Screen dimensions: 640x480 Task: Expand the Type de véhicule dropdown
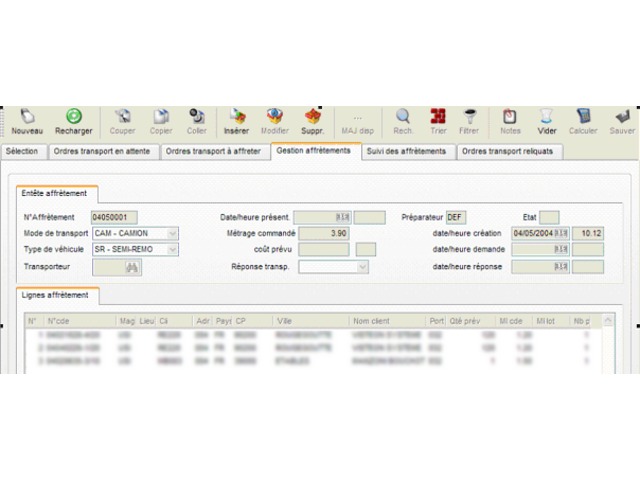click(x=172, y=250)
